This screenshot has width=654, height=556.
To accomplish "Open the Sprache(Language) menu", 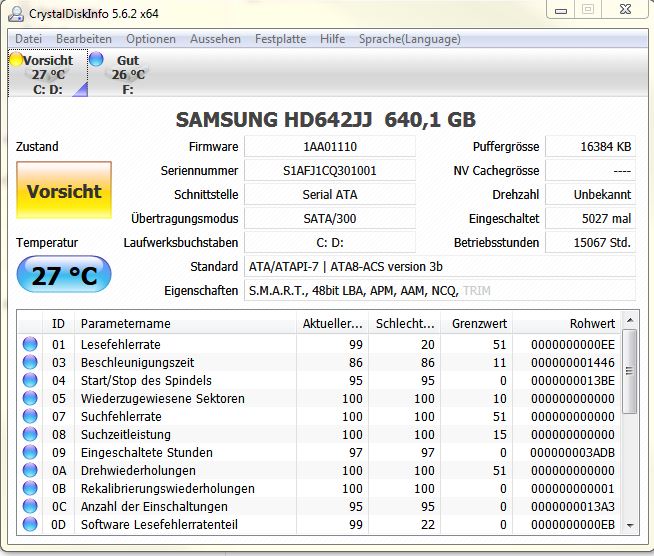I will [x=410, y=39].
